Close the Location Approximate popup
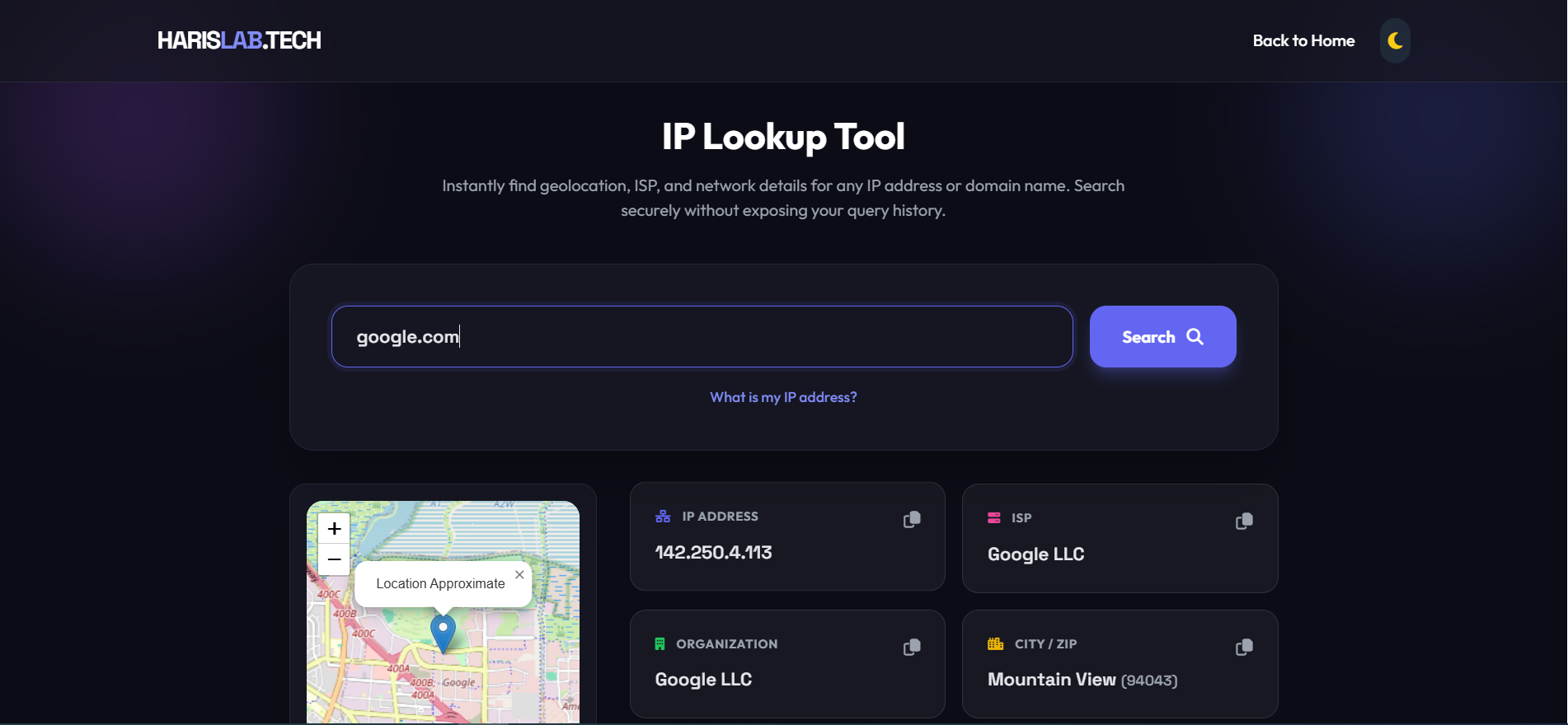The width and height of the screenshot is (1568, 725). (519, 575)
